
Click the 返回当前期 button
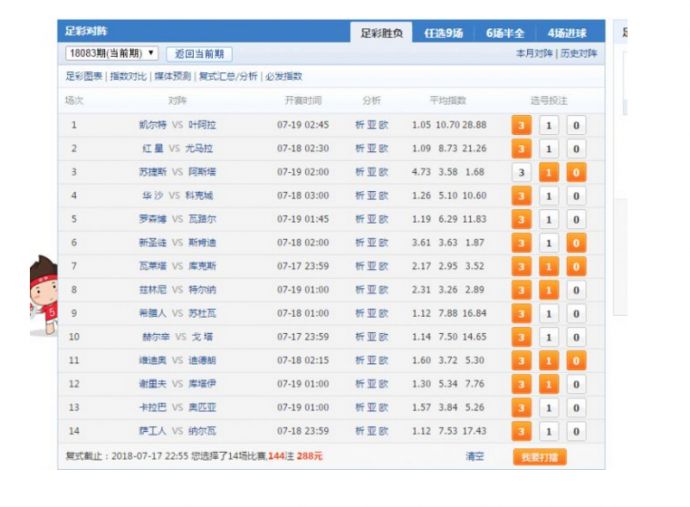pyautogui.click(x=199, y=53)
